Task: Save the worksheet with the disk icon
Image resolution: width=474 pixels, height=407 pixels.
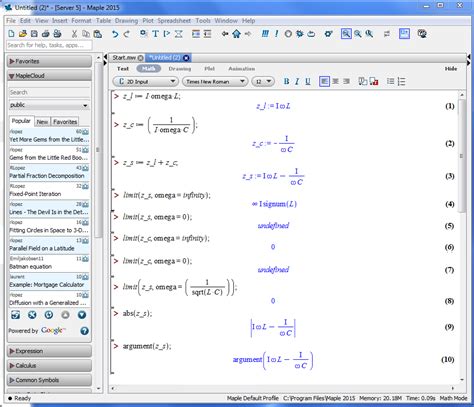Action: 34,34
